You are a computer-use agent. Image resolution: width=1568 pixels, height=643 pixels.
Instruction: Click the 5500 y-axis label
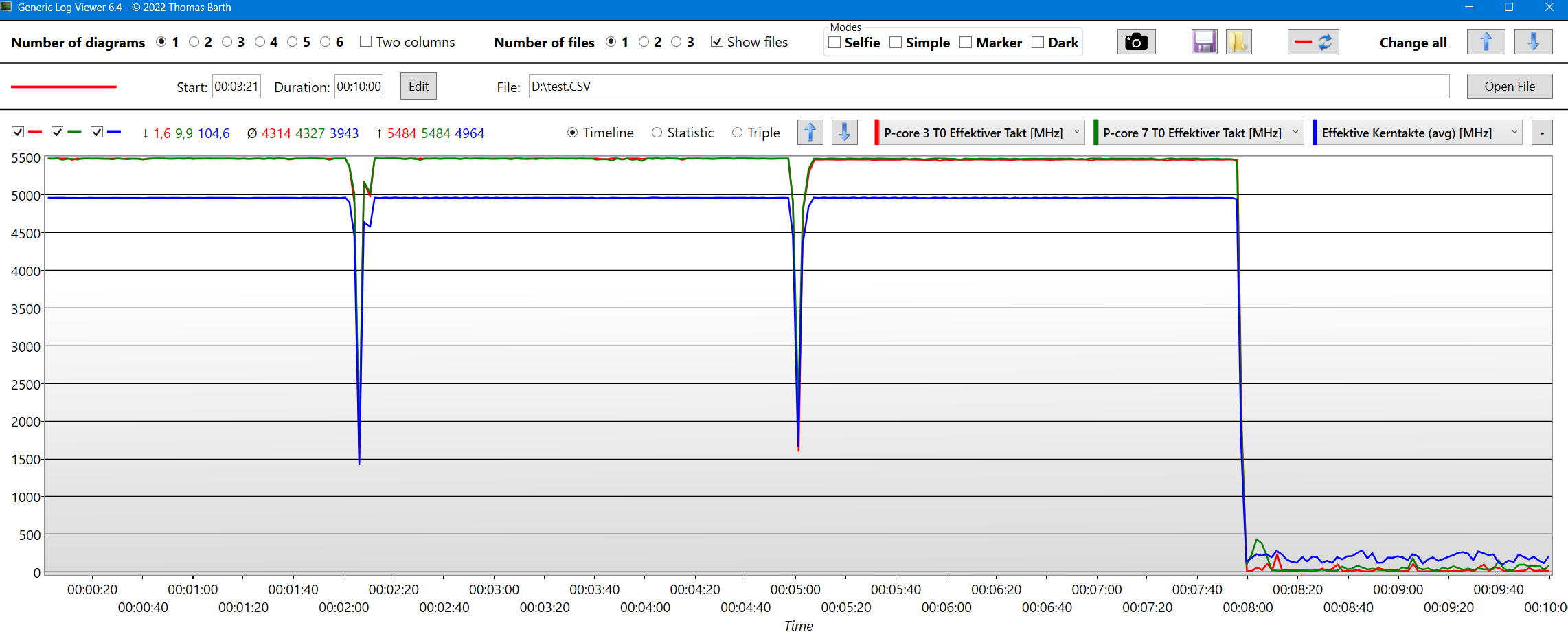pyautogui.click(x=26, y=158)
